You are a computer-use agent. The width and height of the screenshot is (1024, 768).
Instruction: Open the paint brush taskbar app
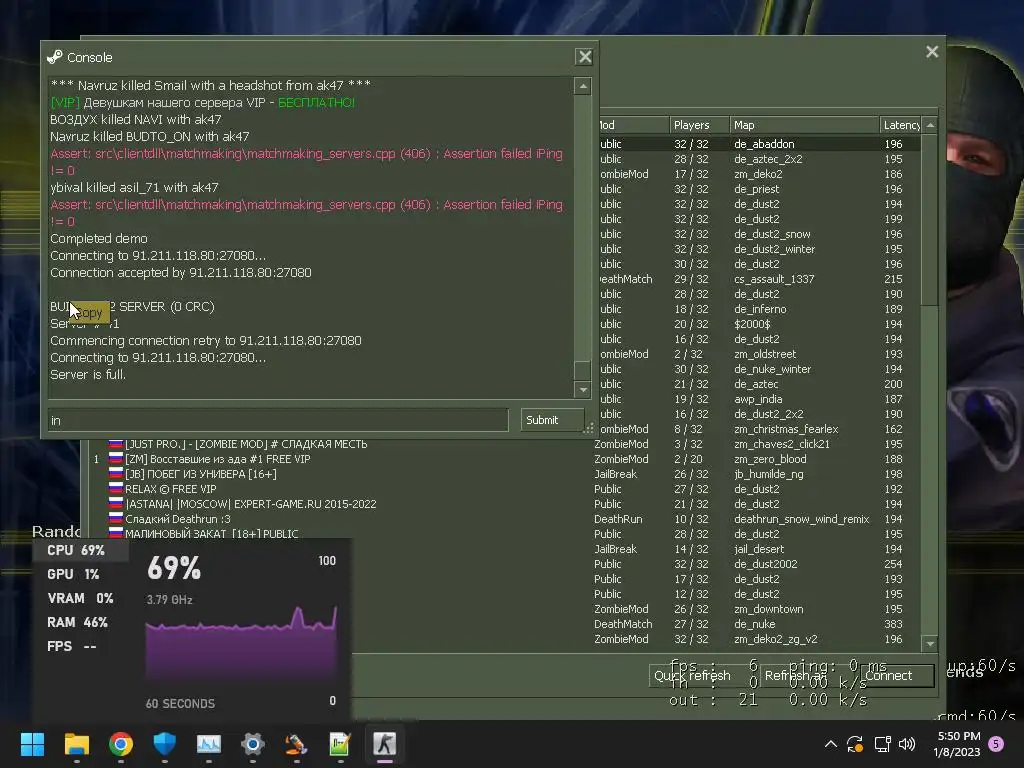point(296,744)
